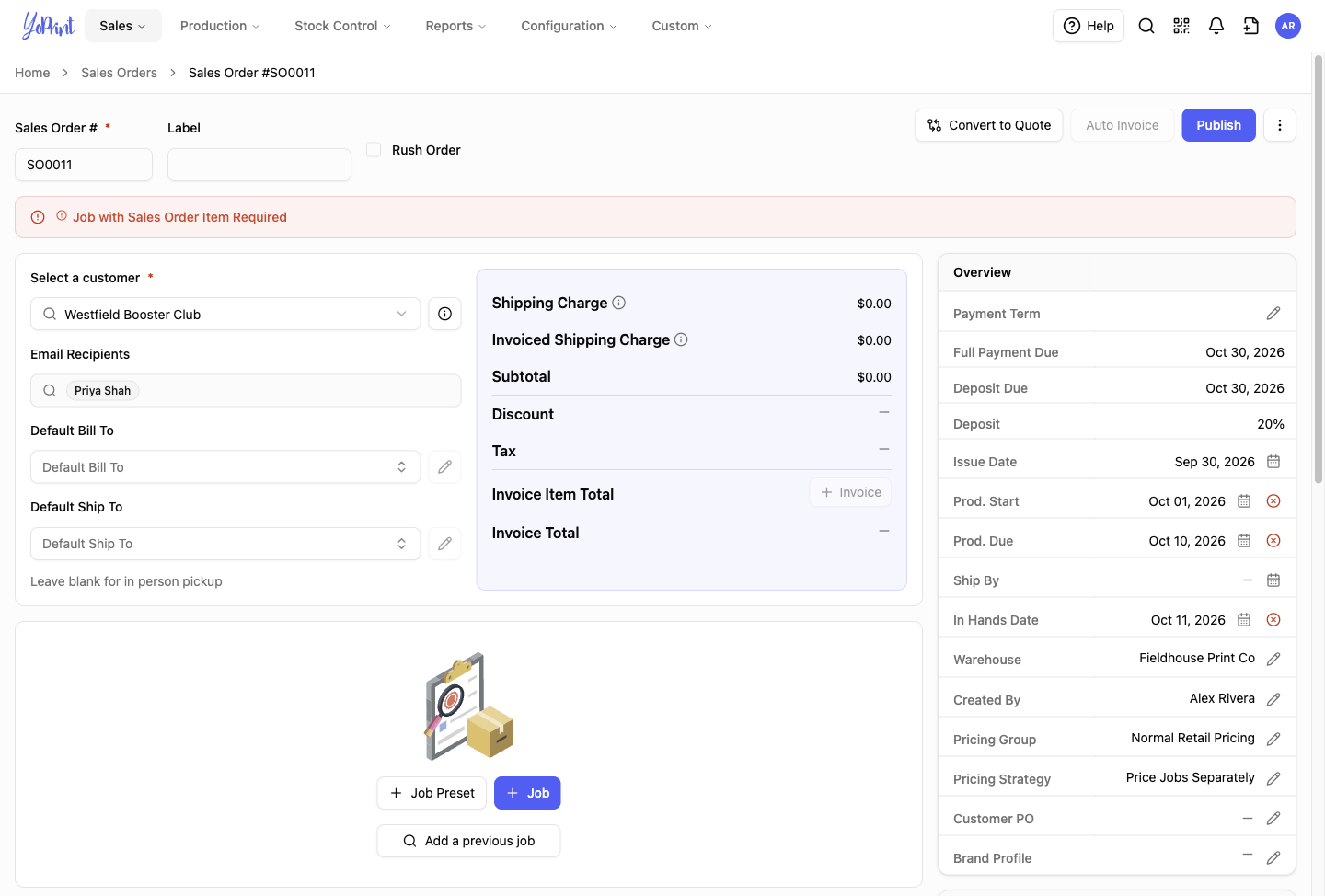Edit the Warehouse pencil icon
Screen dimensions: 1325x896
point(1273,660)
